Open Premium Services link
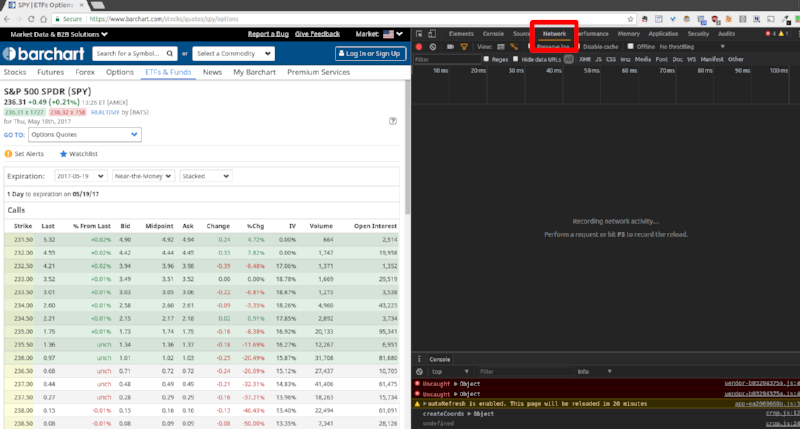Viewport: 800px width, 429px height. tap(318, 72)
